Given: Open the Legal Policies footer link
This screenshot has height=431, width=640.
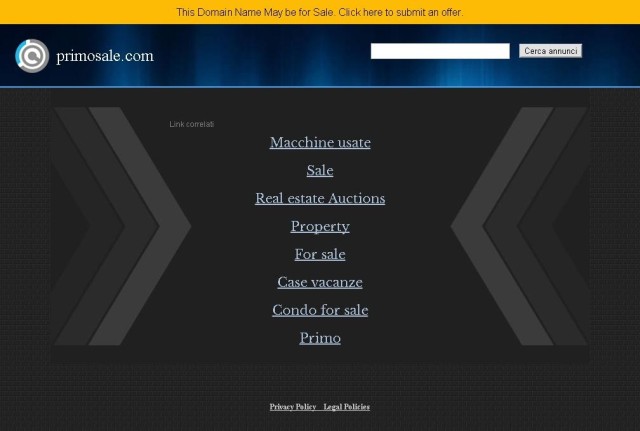Looking at the screenshot, I should point(347,407).
